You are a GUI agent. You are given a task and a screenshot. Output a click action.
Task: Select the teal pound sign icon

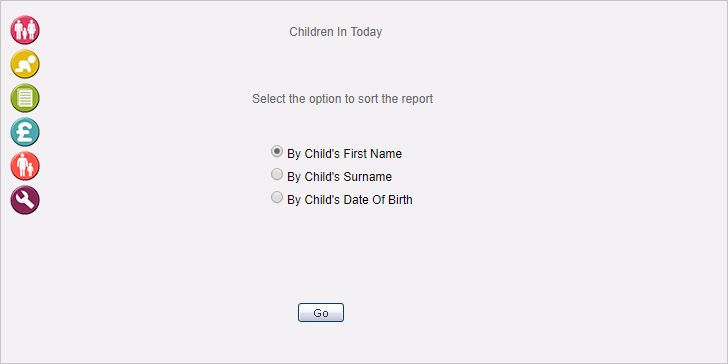click(x=25, y=132)
